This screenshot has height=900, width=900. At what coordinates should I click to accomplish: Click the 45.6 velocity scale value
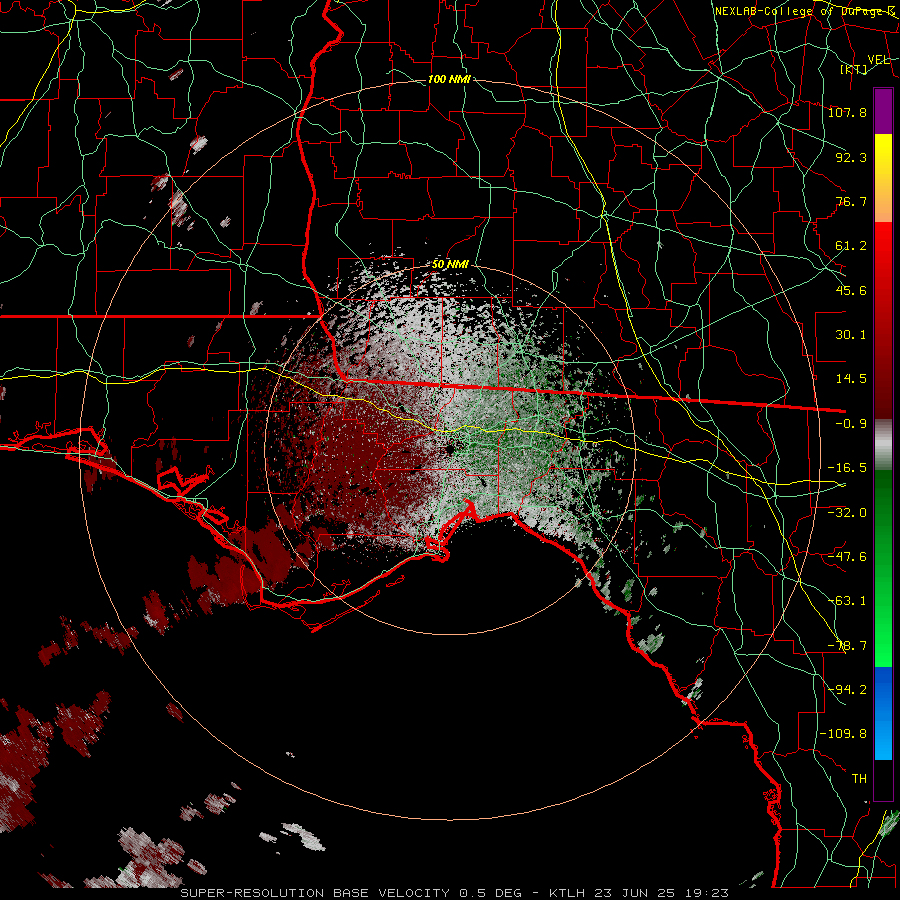pos(851,290)
